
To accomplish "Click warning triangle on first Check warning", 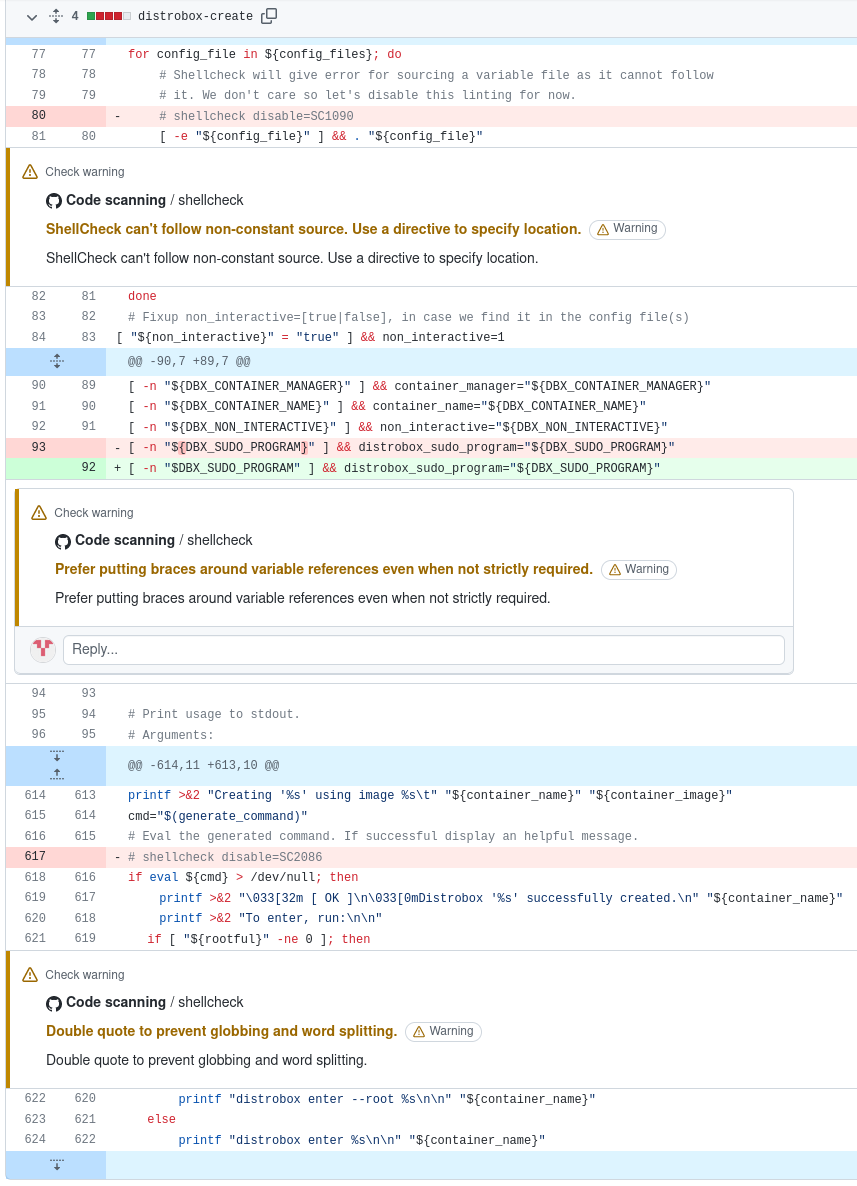I will [30, 172].
